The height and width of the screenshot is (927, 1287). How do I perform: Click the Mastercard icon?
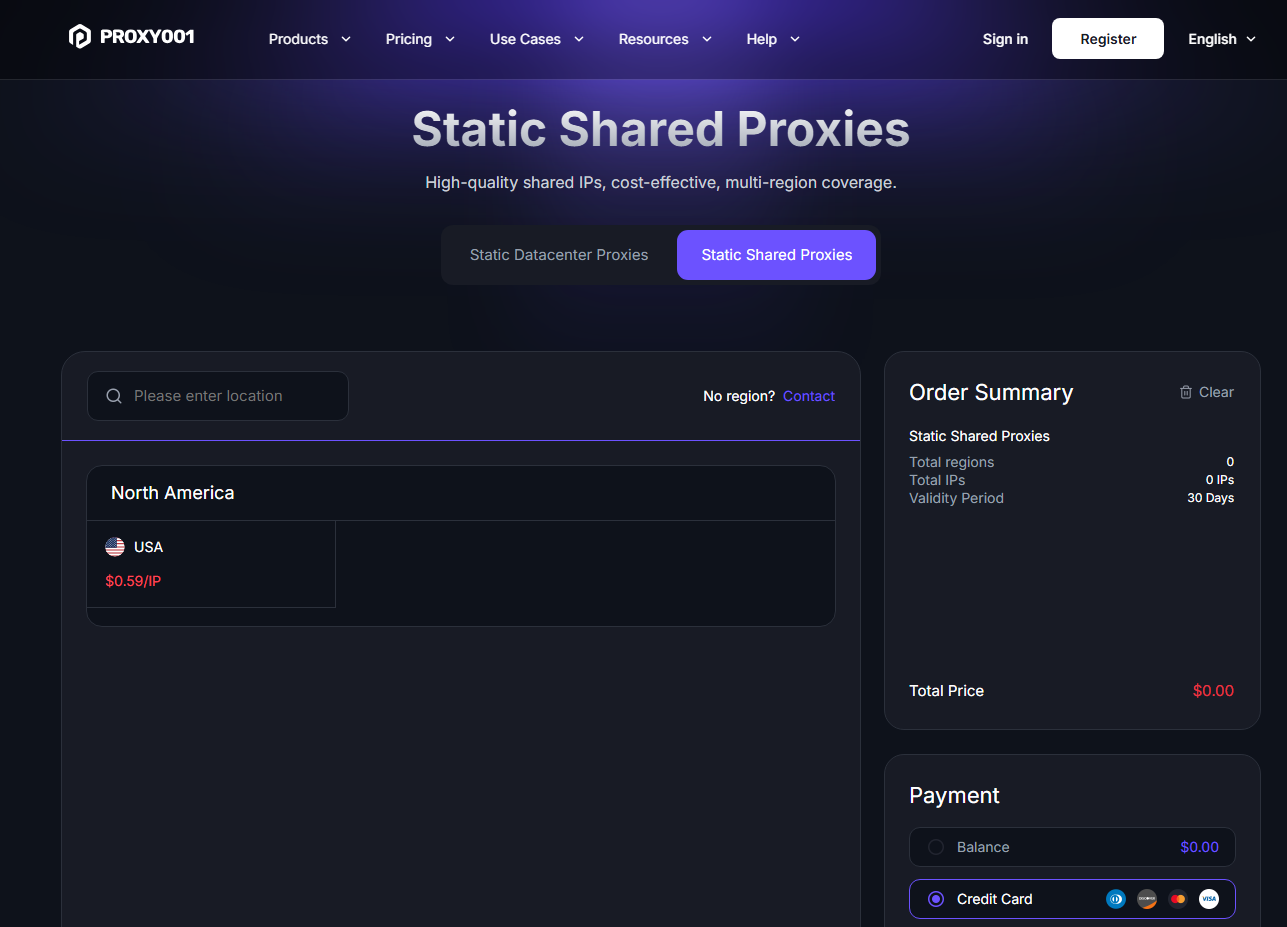1178,899
